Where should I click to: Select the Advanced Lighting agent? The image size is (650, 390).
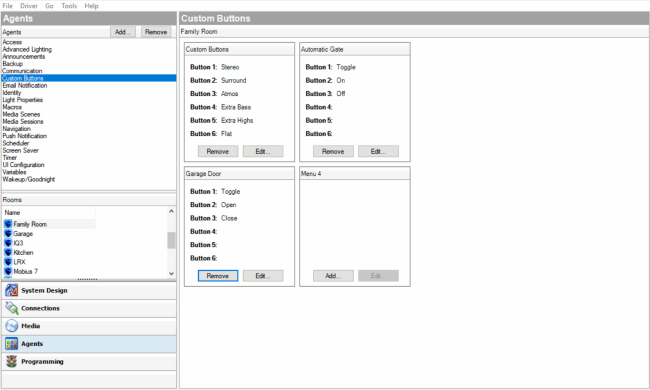pyautogui.click(x=27, y=49)
